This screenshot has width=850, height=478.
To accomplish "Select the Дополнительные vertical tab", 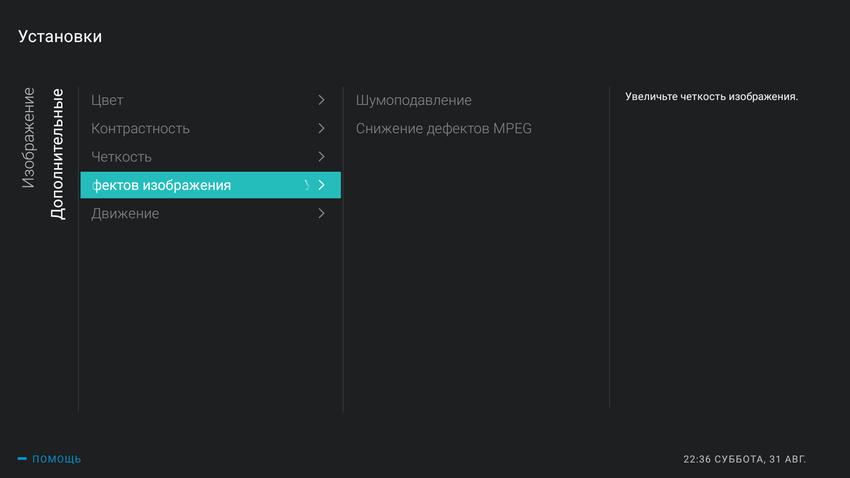I will tap(58, 154).
